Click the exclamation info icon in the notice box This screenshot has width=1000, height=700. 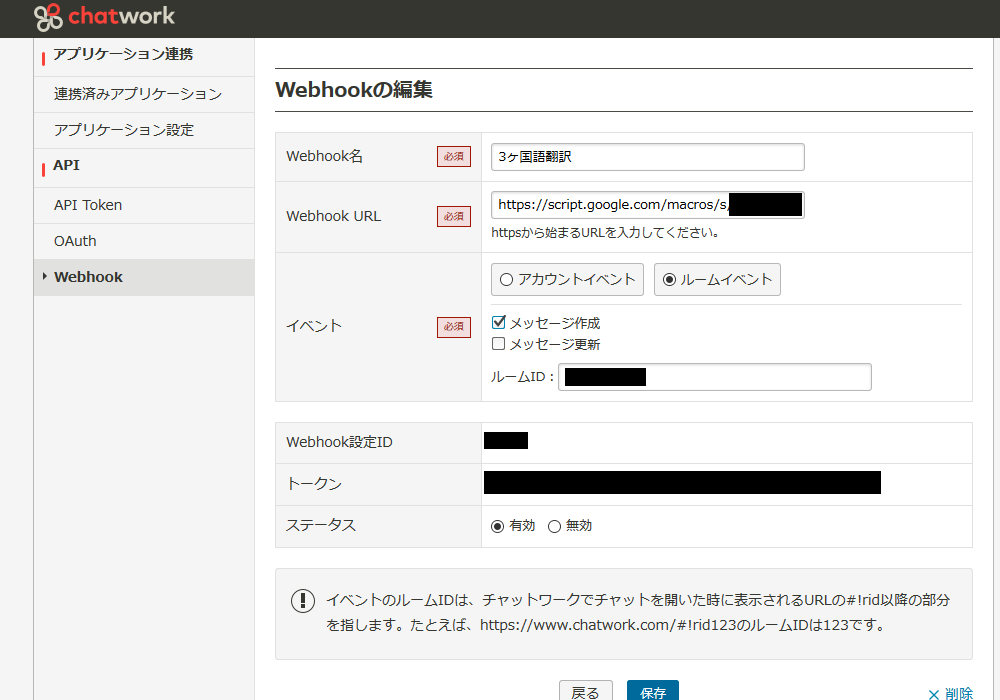(303, 601)
